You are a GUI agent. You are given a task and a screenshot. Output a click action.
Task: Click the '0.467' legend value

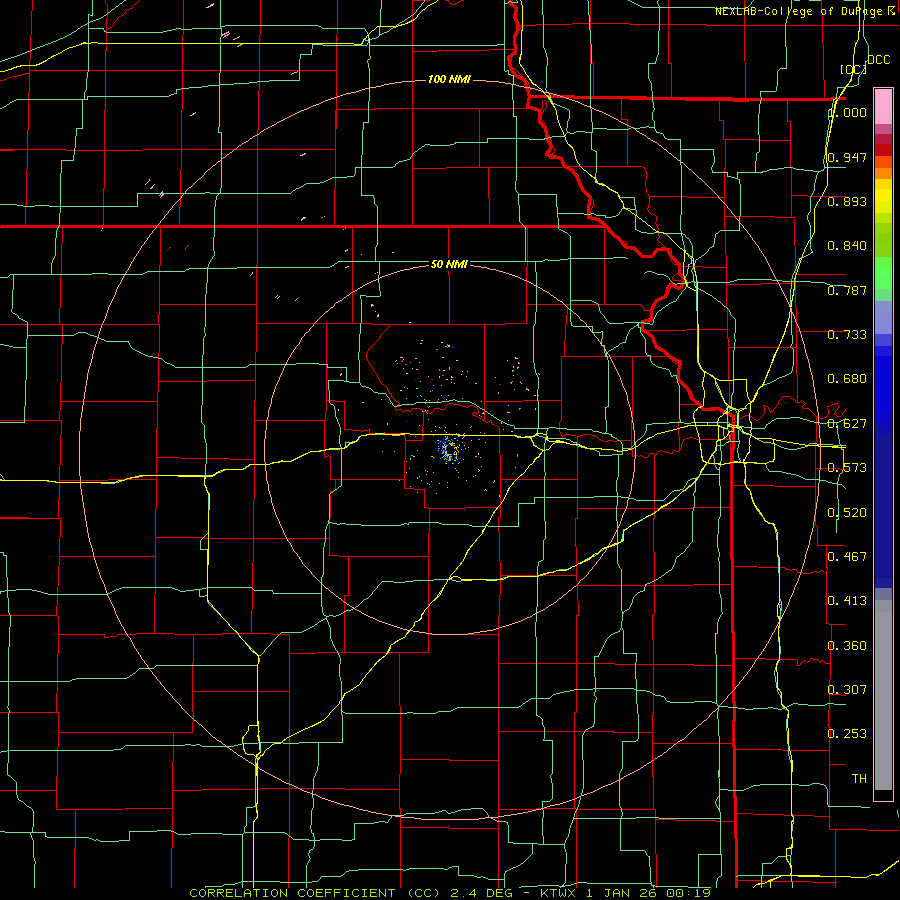tap(847, 556)
